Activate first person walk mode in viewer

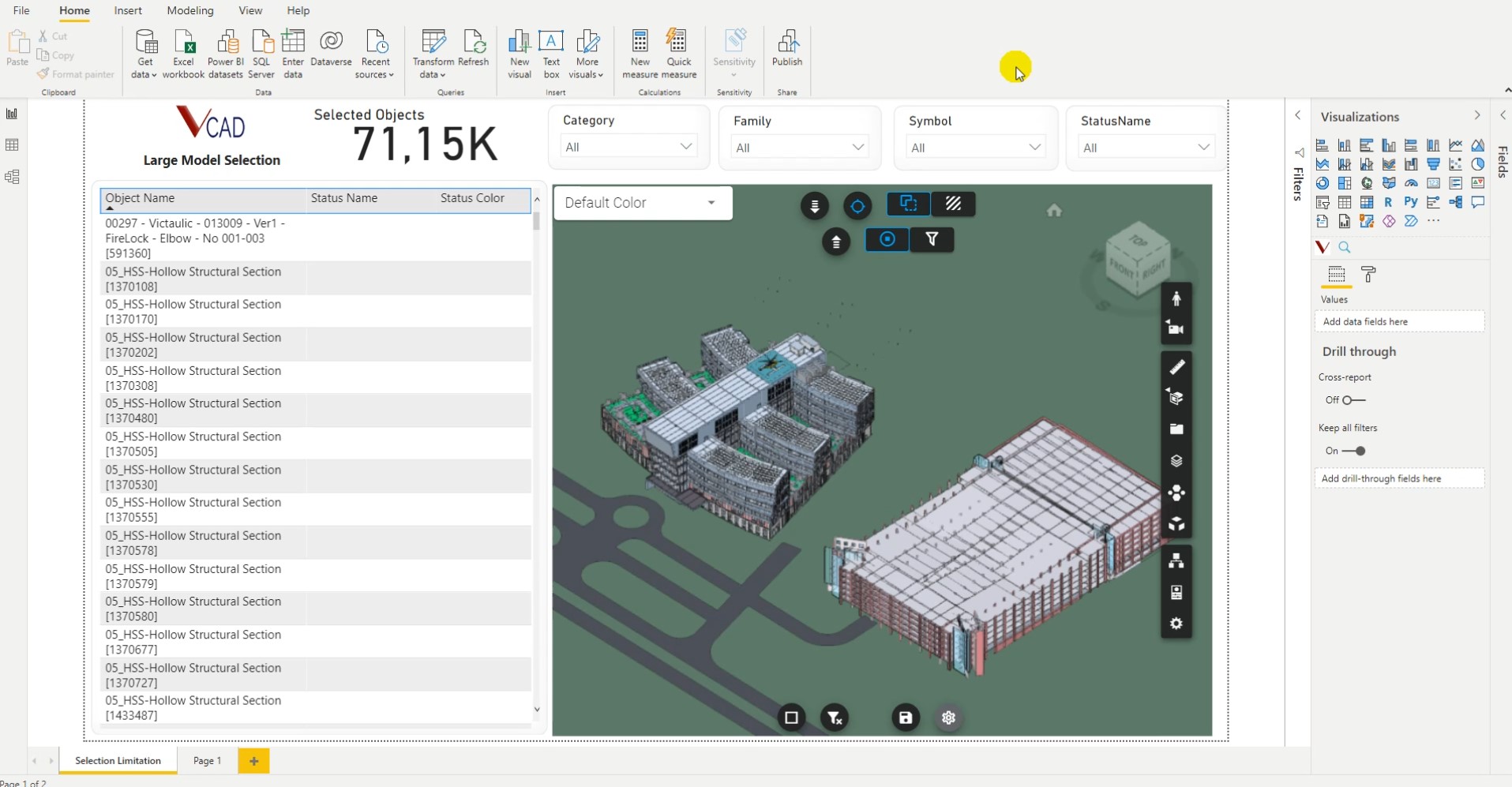pyautogui.click(x=1176, y=298)
